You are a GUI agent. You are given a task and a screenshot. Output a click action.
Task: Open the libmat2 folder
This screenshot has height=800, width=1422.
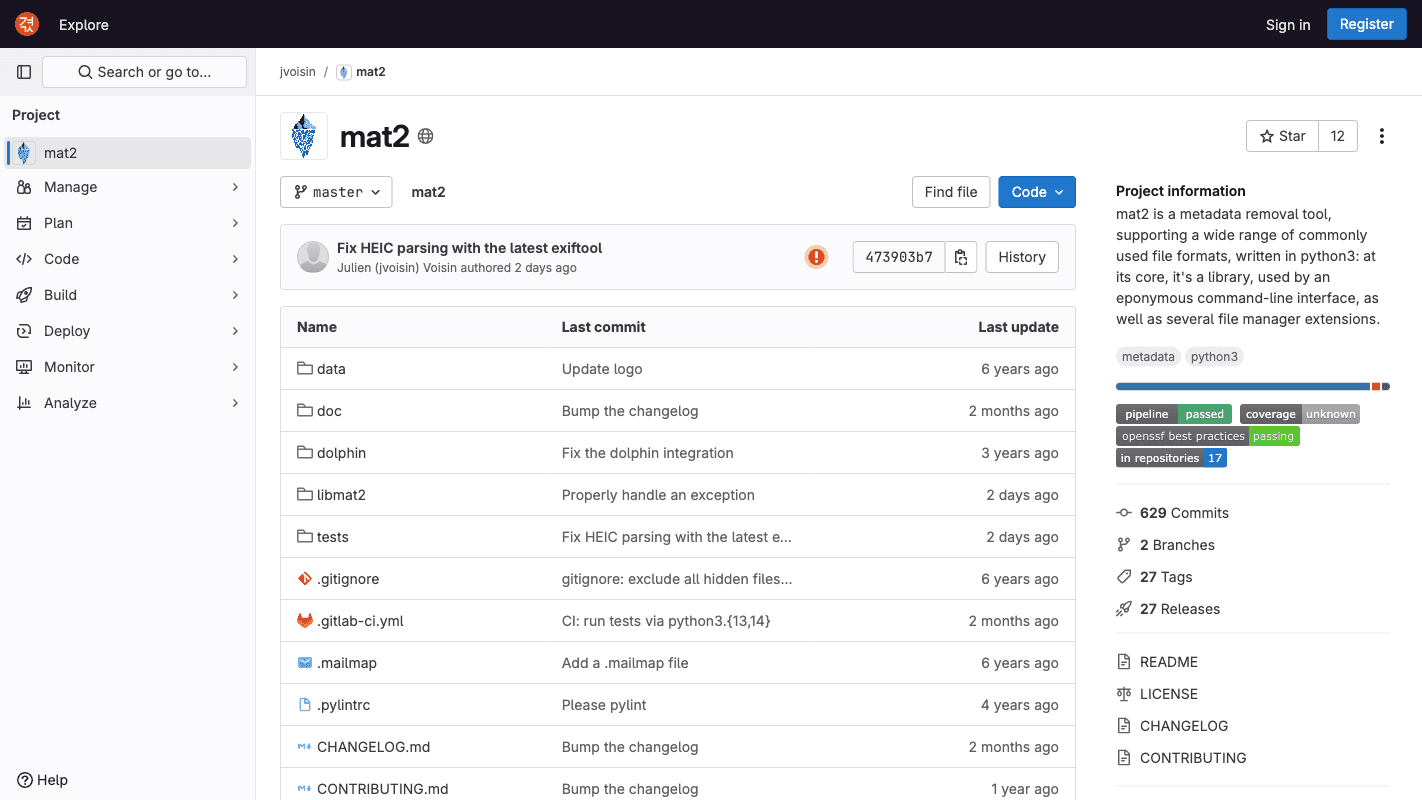(341, 495)
